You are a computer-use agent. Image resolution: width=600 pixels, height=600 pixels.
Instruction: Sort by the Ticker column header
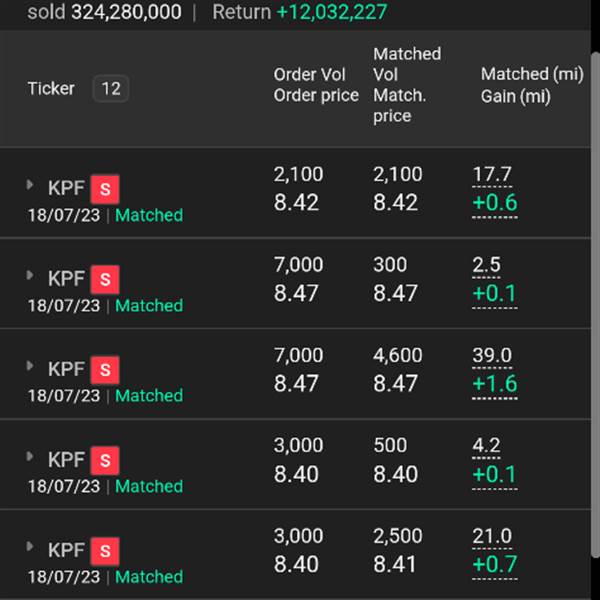tap(51, 89)
